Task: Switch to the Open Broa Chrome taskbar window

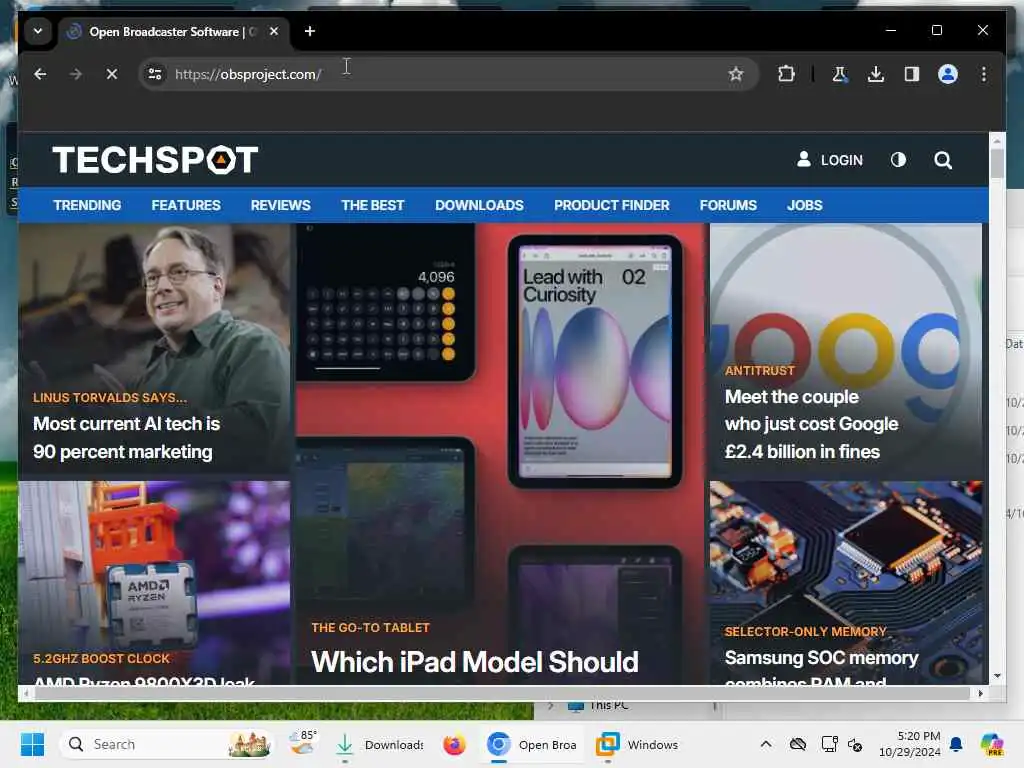Action: (532, 744)
